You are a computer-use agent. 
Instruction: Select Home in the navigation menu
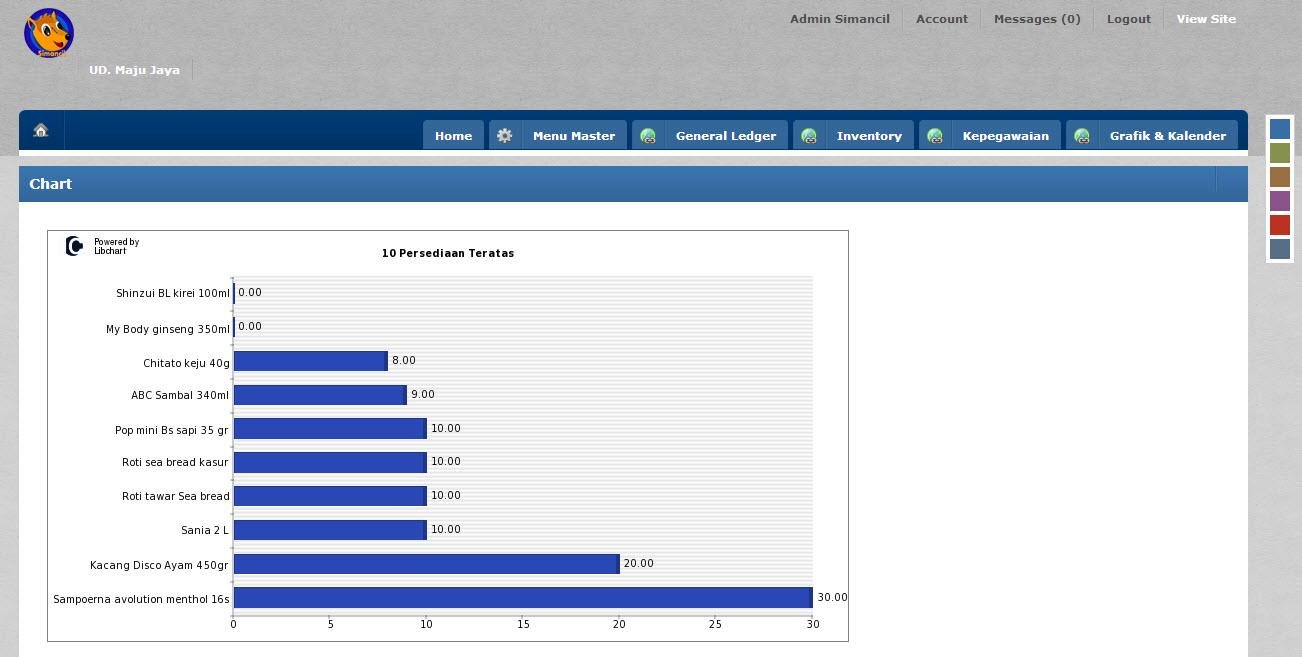(453, 135)
